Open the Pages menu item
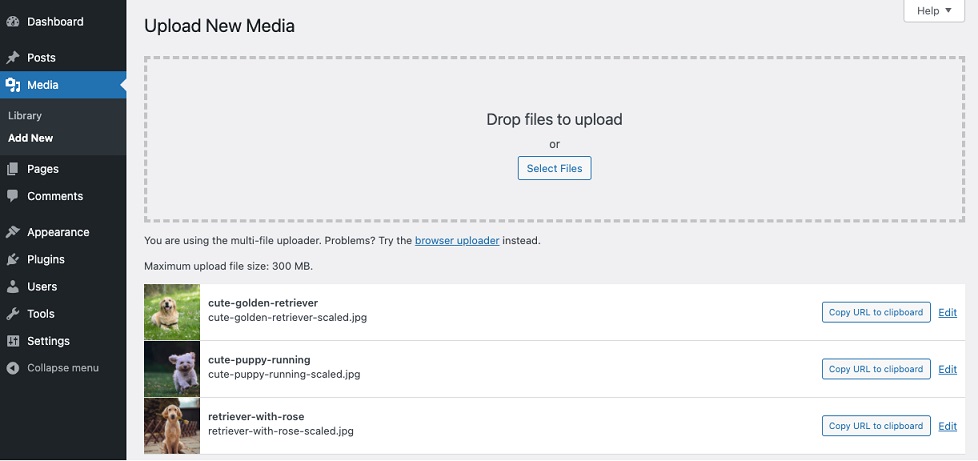 (x=63, y=169)
